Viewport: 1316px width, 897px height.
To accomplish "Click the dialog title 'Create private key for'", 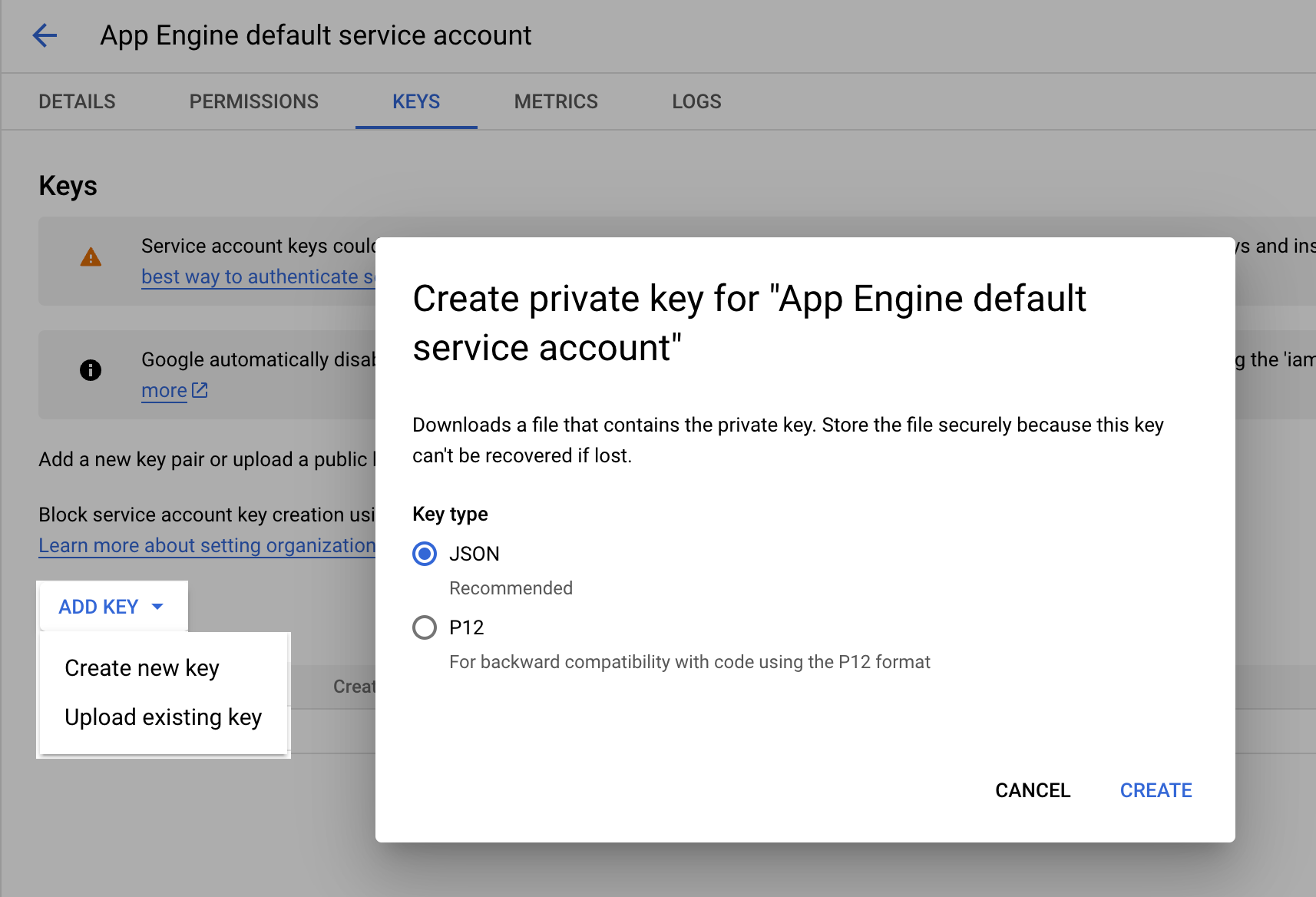I will point(749,323).
